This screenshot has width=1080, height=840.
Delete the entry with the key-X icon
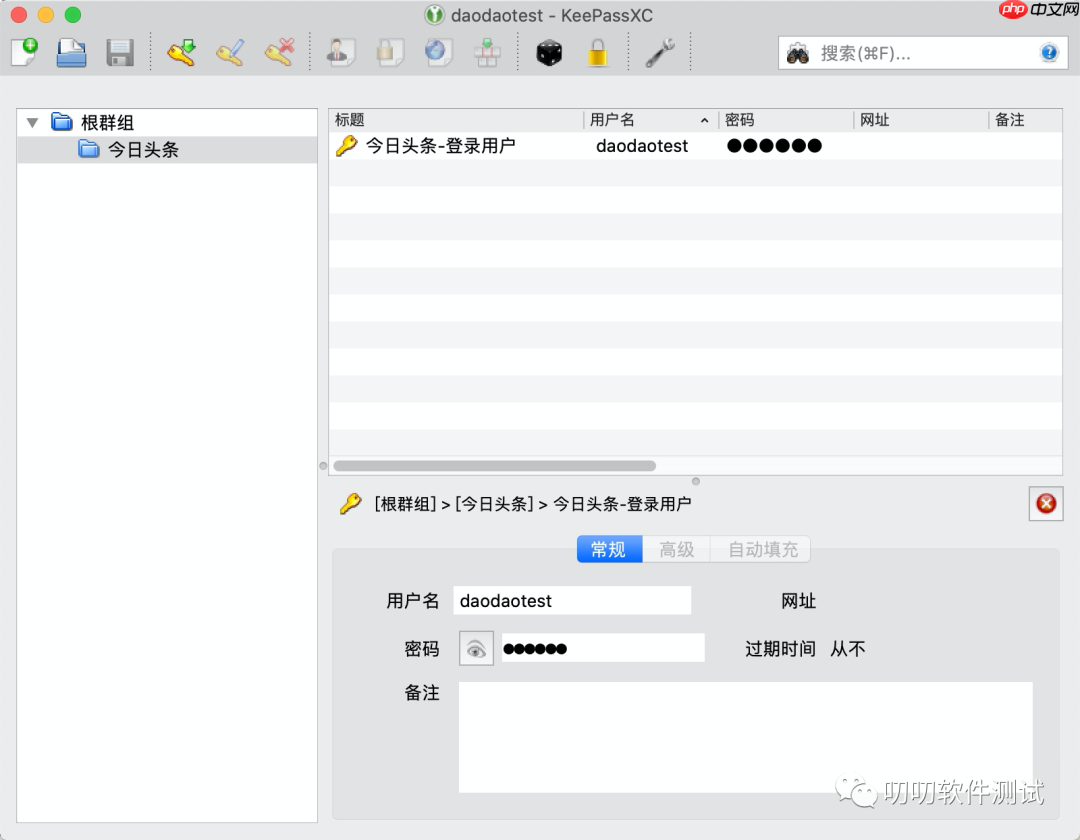coord(278,52)
